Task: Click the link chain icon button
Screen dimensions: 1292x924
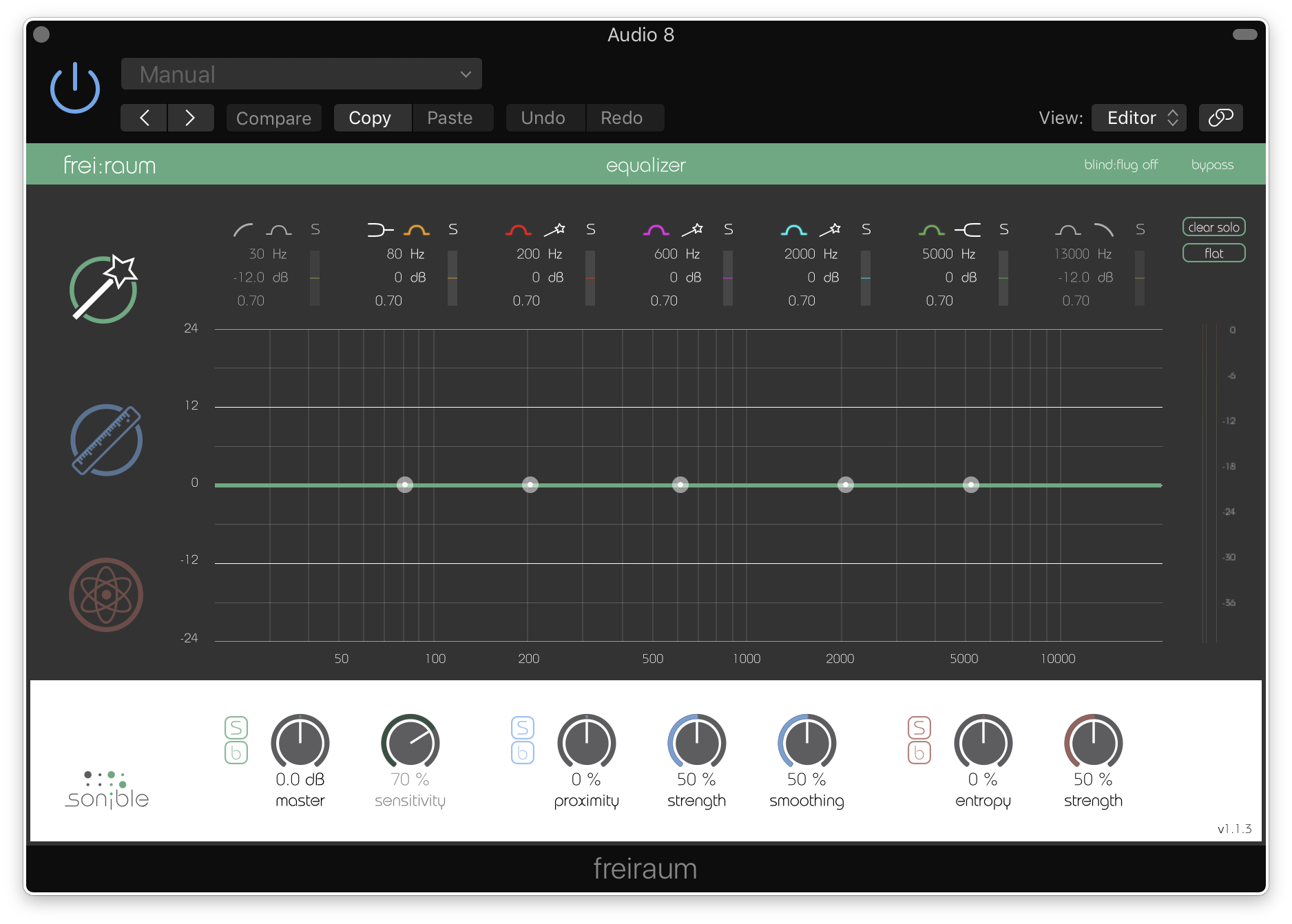Action: click(1220, 118)
